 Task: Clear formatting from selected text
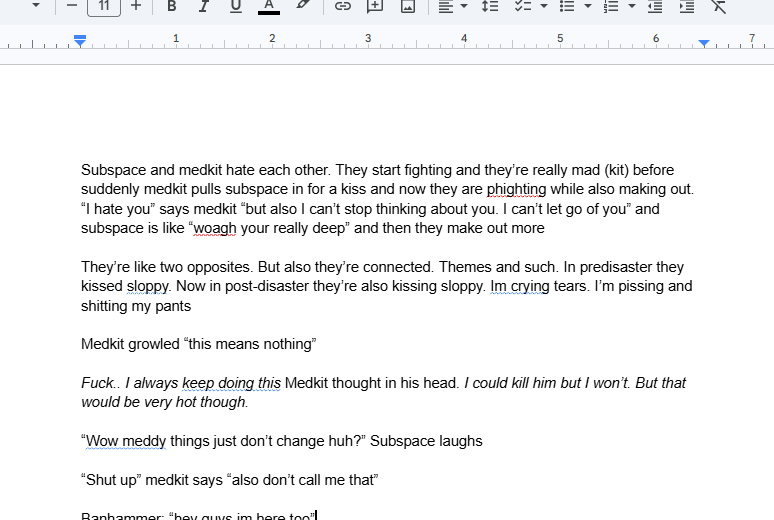coord(719,6)
